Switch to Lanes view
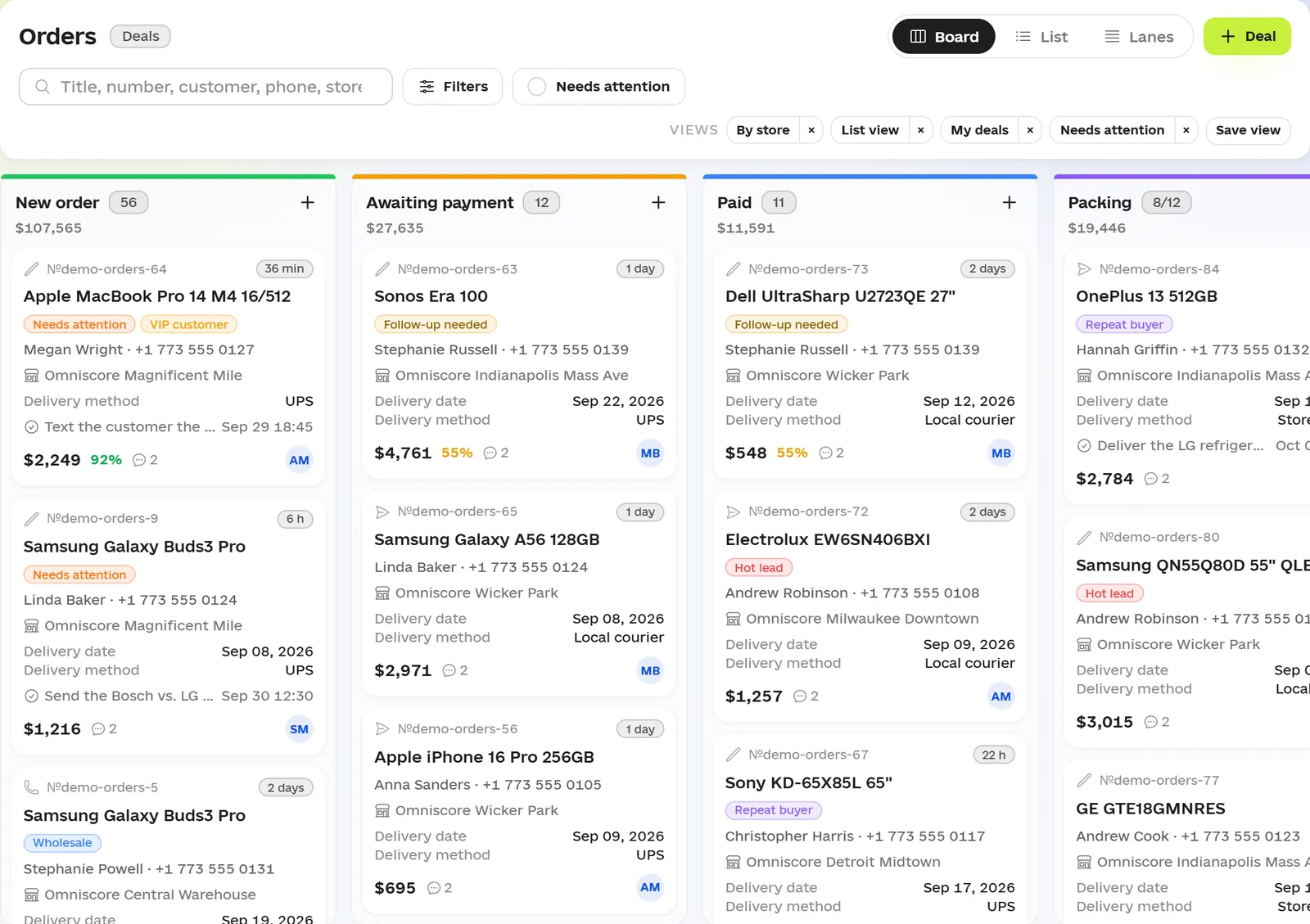The width and height of the screenshot is (1310, 924). [x=1139, y=37]
